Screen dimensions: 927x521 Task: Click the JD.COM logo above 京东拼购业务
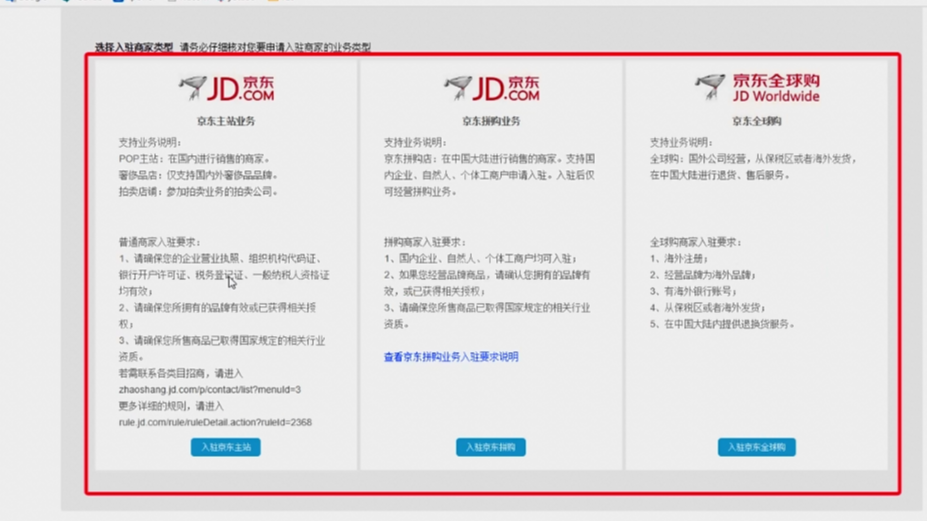point(492,88)
